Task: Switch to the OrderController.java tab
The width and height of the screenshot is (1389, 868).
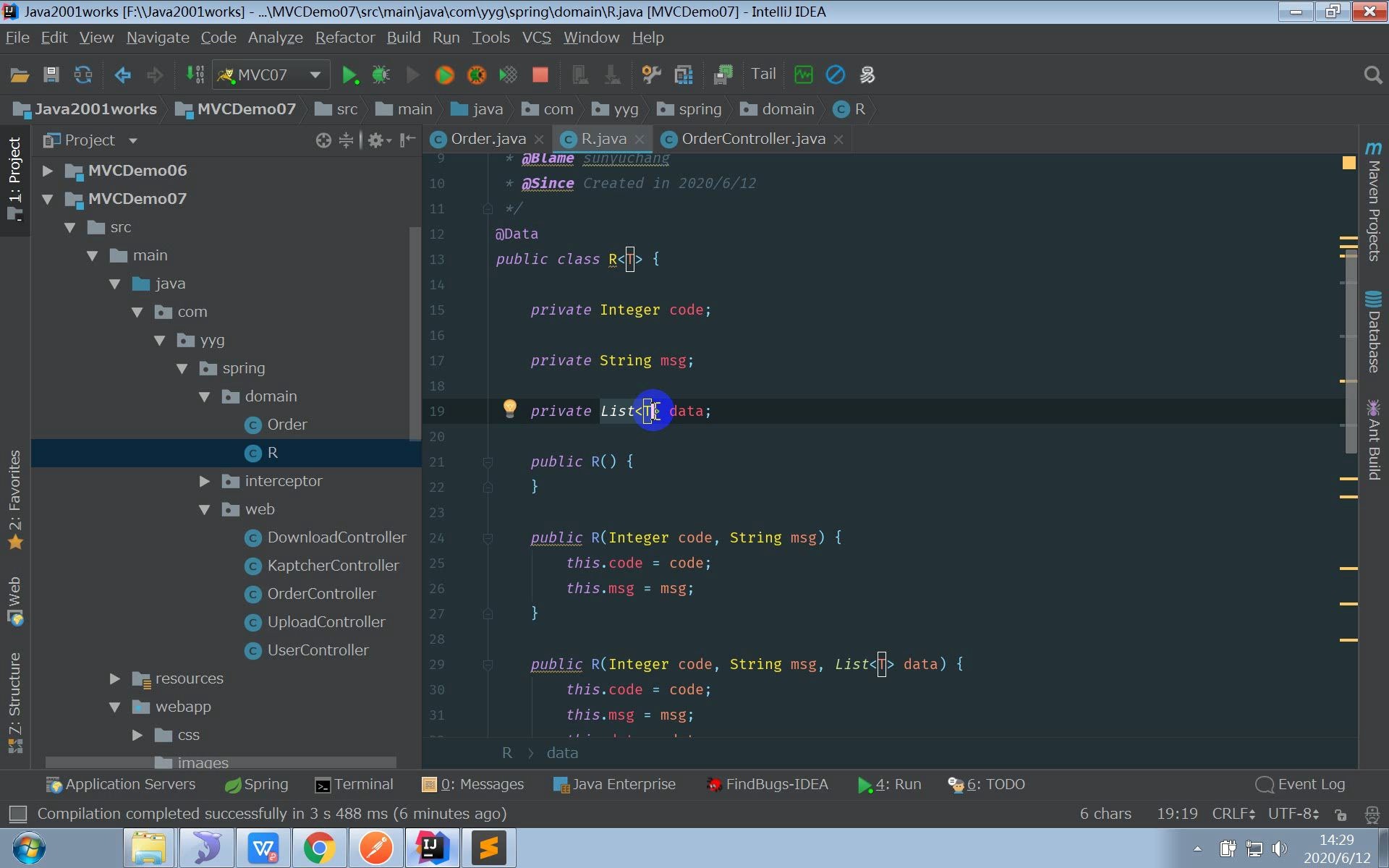Action: point(752,139)
